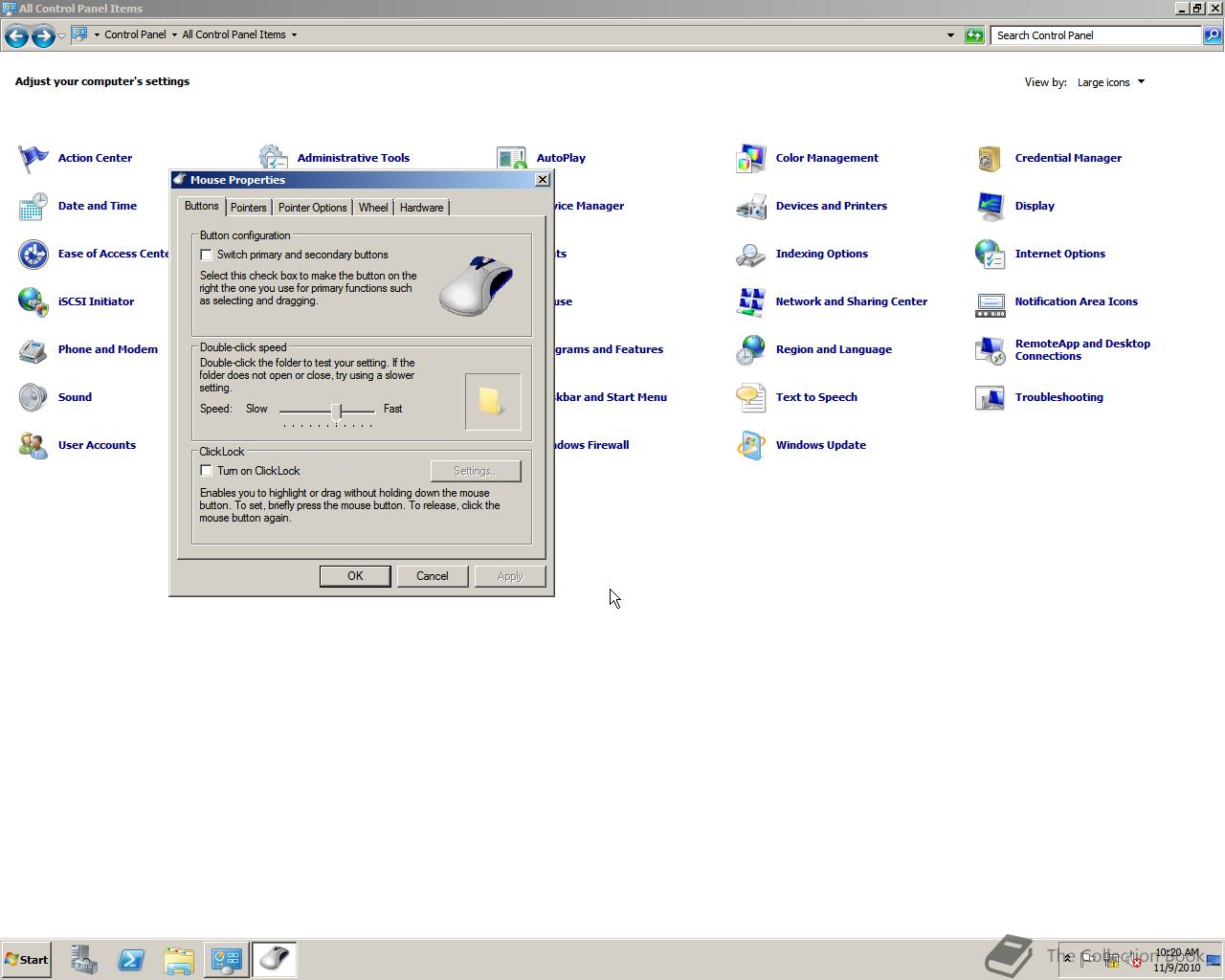Screen dimensions: 1225x980
Task: Click in the Search Control Panel field
Action: (x=1096, y=35)
